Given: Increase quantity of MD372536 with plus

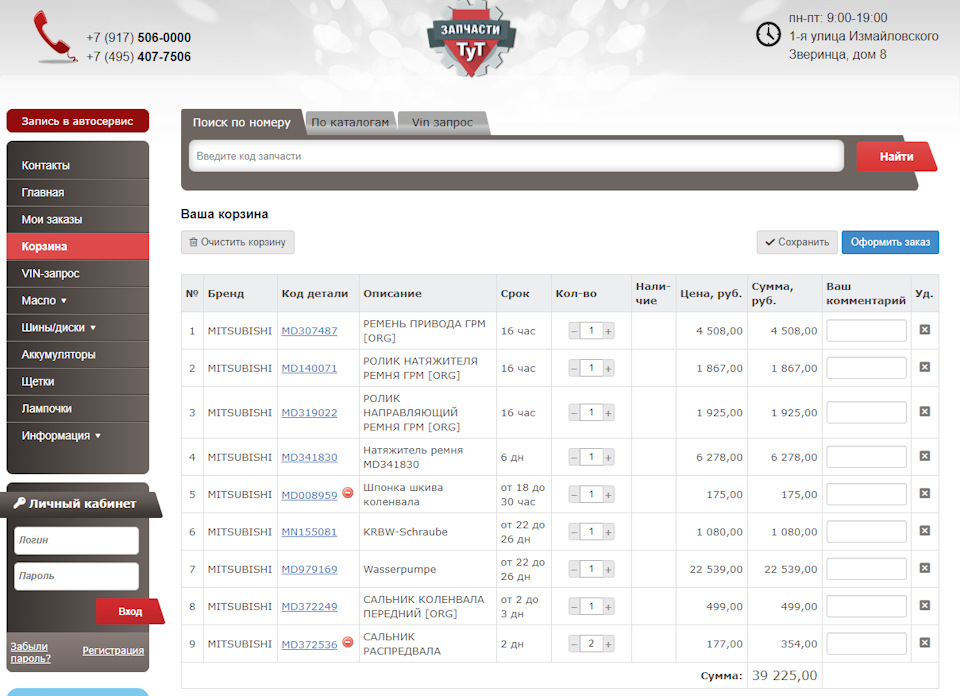Looking at the screenshot, I should [x=608, y=644].
